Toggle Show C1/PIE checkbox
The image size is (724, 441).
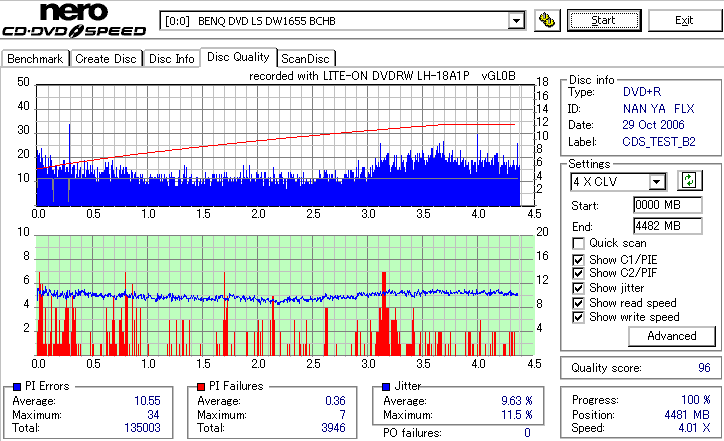click(578, 260)
